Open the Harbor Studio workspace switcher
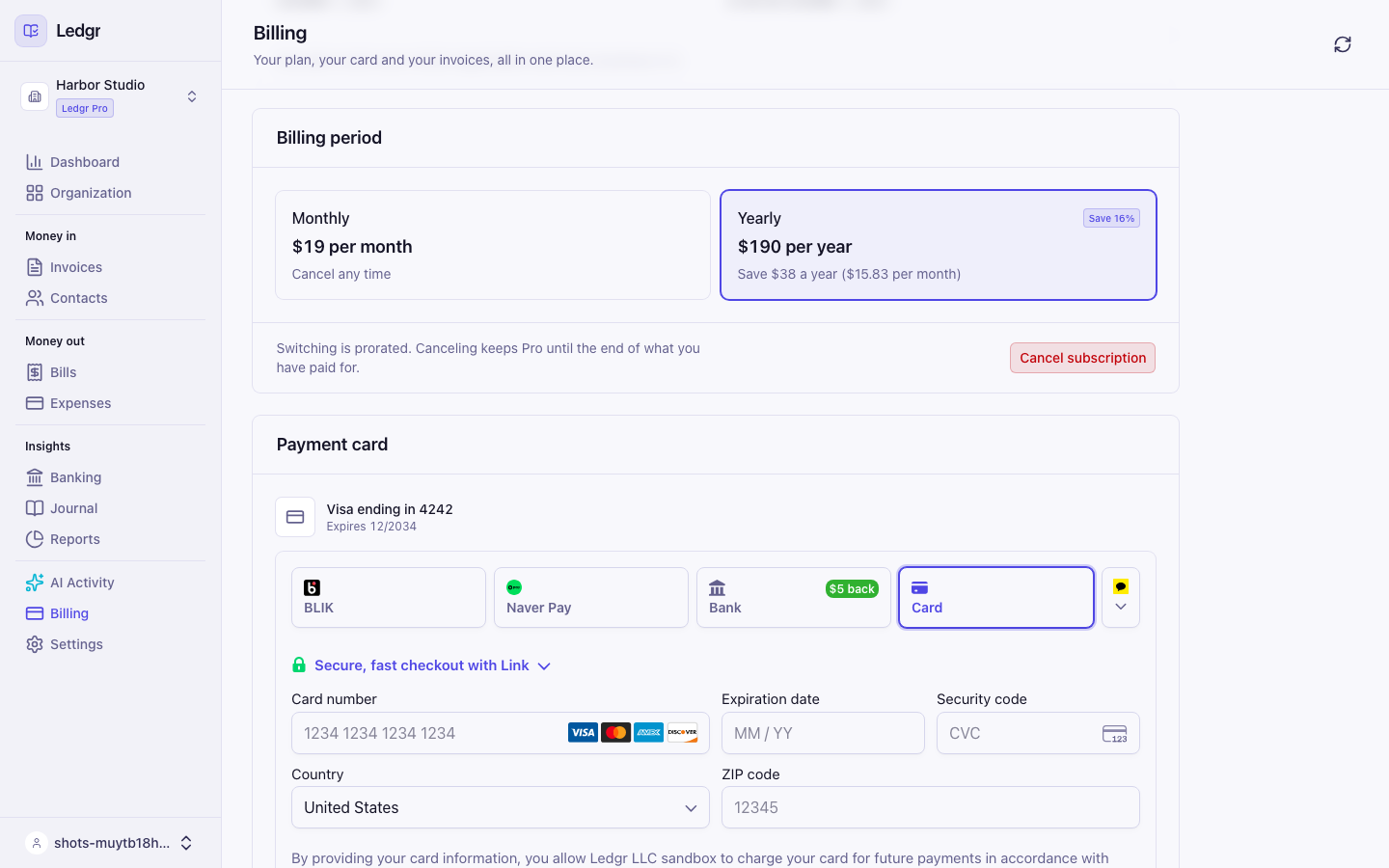The height and width of the screenshot is (868, 1389). [x=111, y=96]
